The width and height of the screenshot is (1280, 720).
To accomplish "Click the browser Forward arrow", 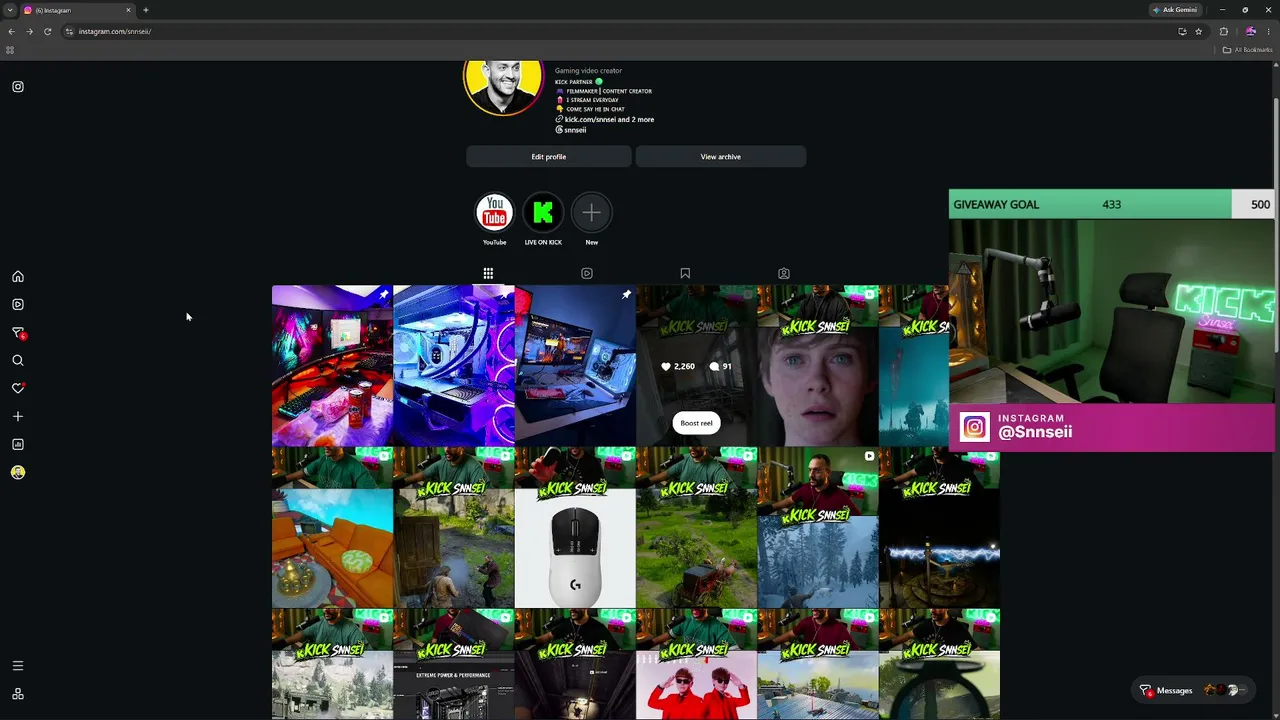I will click(29, 31).
